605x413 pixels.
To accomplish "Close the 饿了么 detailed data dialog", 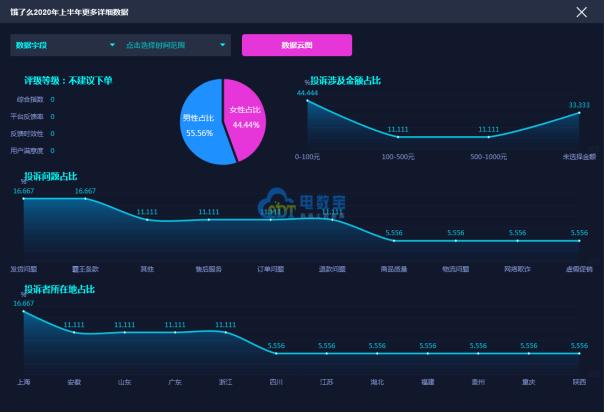I will [581, 12].
